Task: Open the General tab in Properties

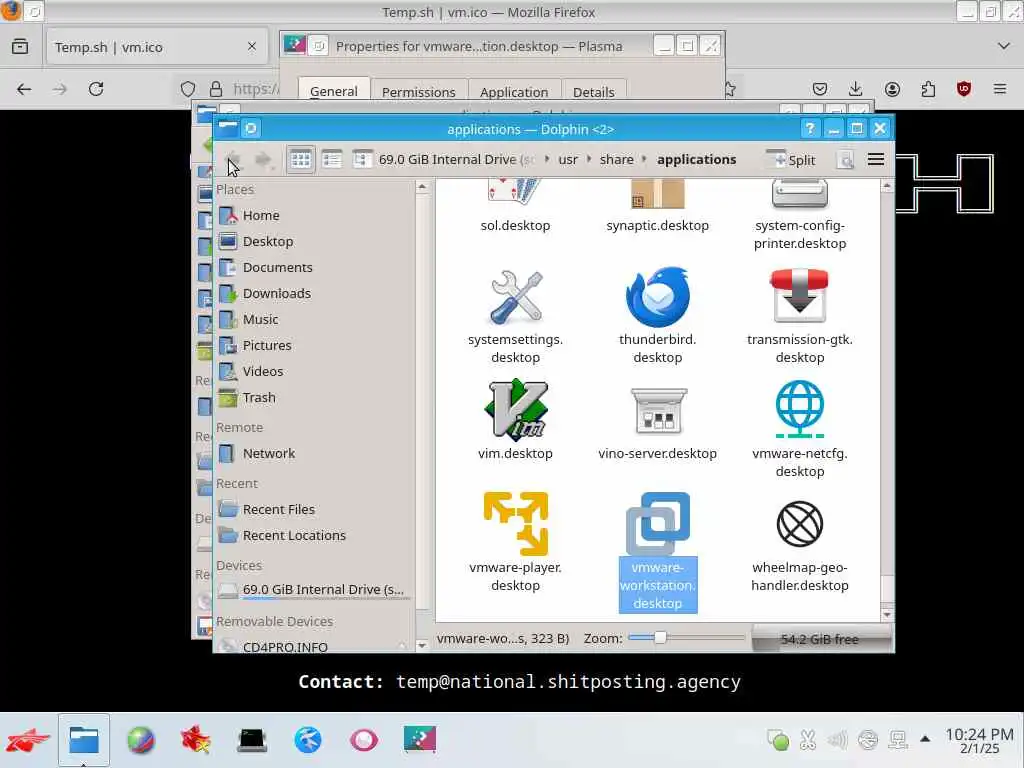Action: pyautogui.click(x=334, y=91)
